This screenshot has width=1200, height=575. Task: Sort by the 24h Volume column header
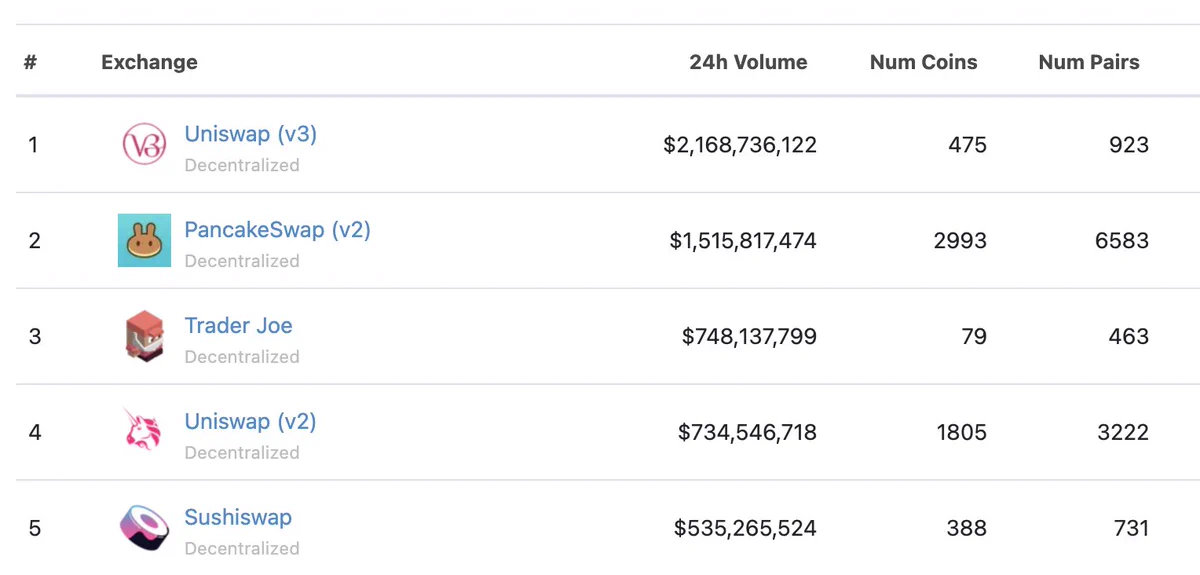[748, 62]
